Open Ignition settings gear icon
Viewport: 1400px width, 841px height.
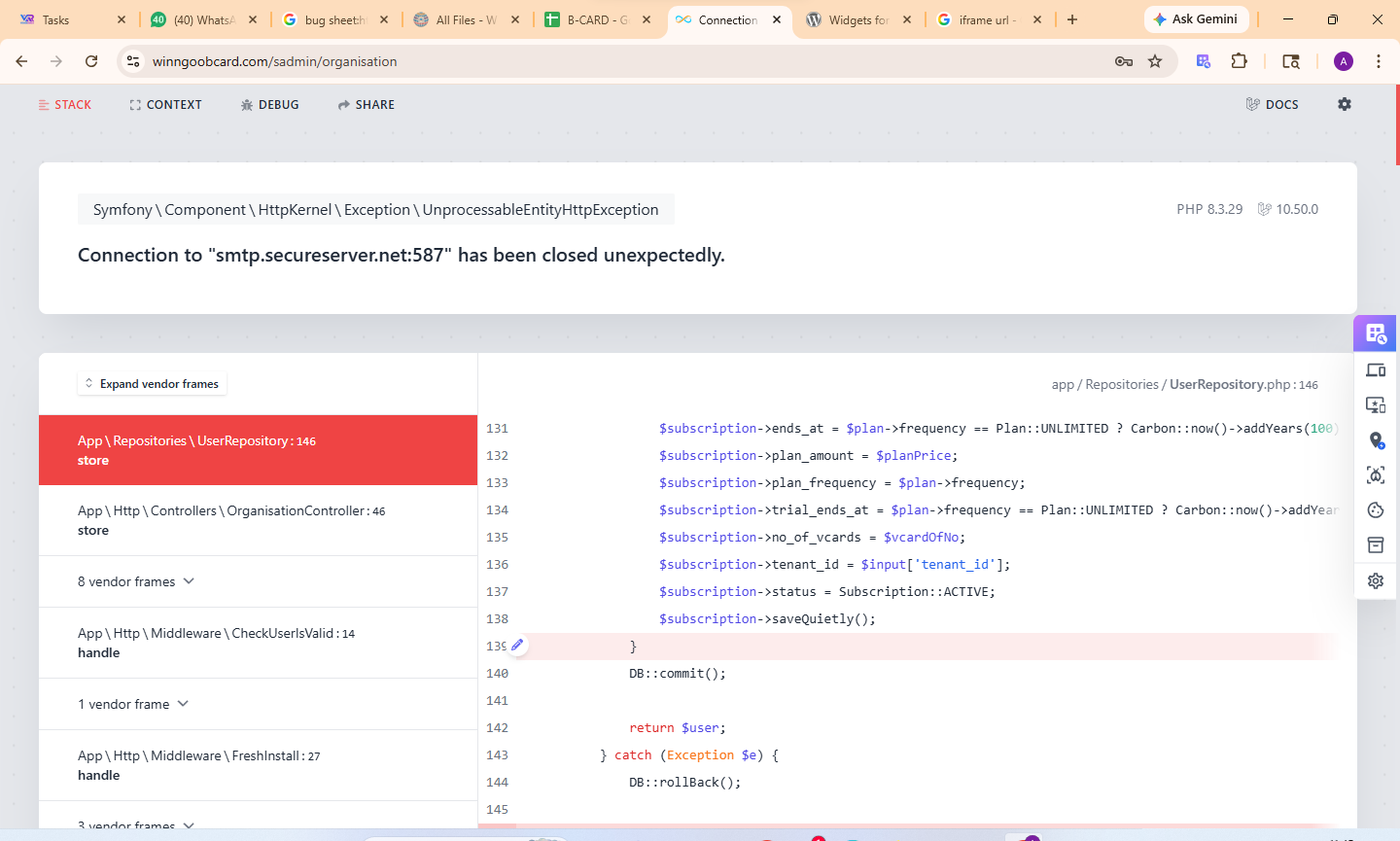coord(1345,104)
